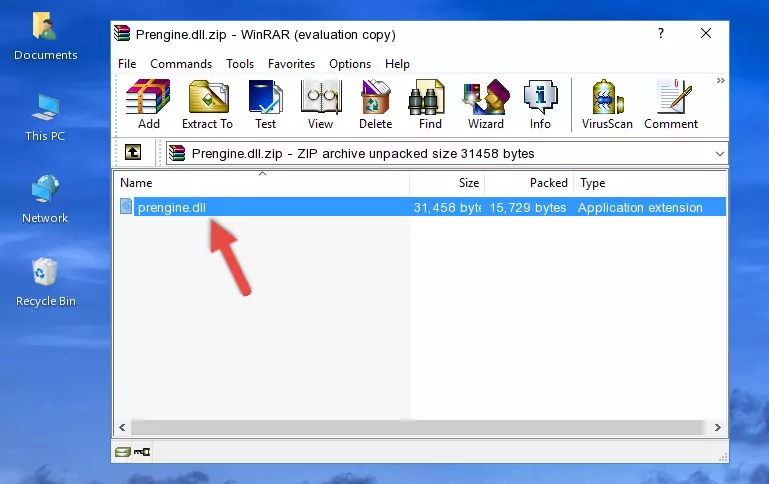Click the prengine.dll file icon
Screen dimensions: 769x484
126,206
